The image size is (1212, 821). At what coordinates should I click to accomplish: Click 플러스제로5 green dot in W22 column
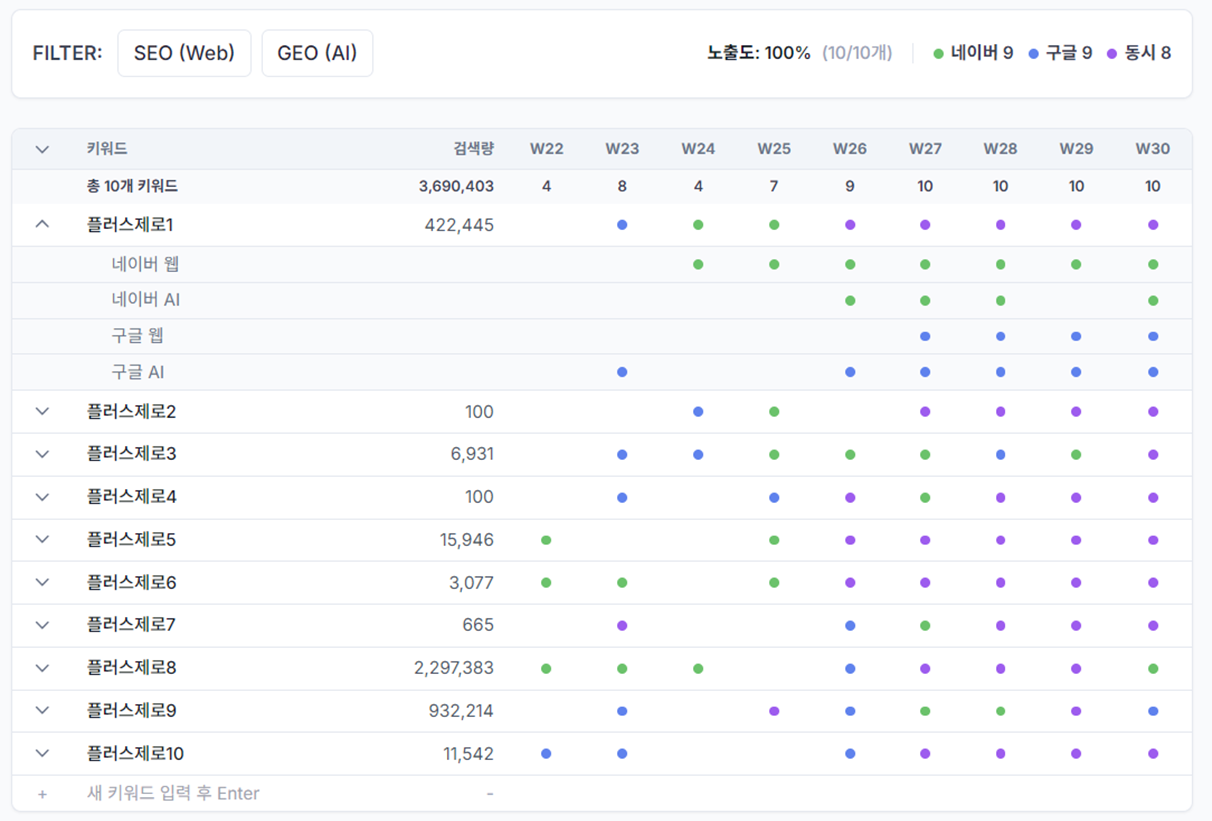click(x=546, y=540)
